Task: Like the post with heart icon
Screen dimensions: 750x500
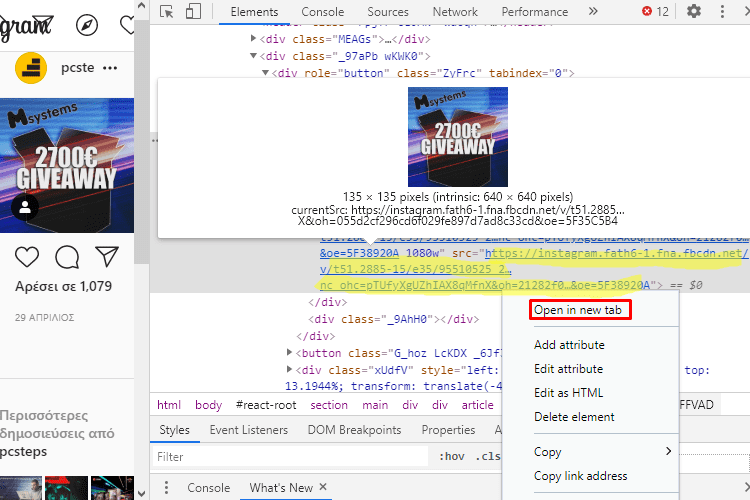Action: (x=27, y=257)
